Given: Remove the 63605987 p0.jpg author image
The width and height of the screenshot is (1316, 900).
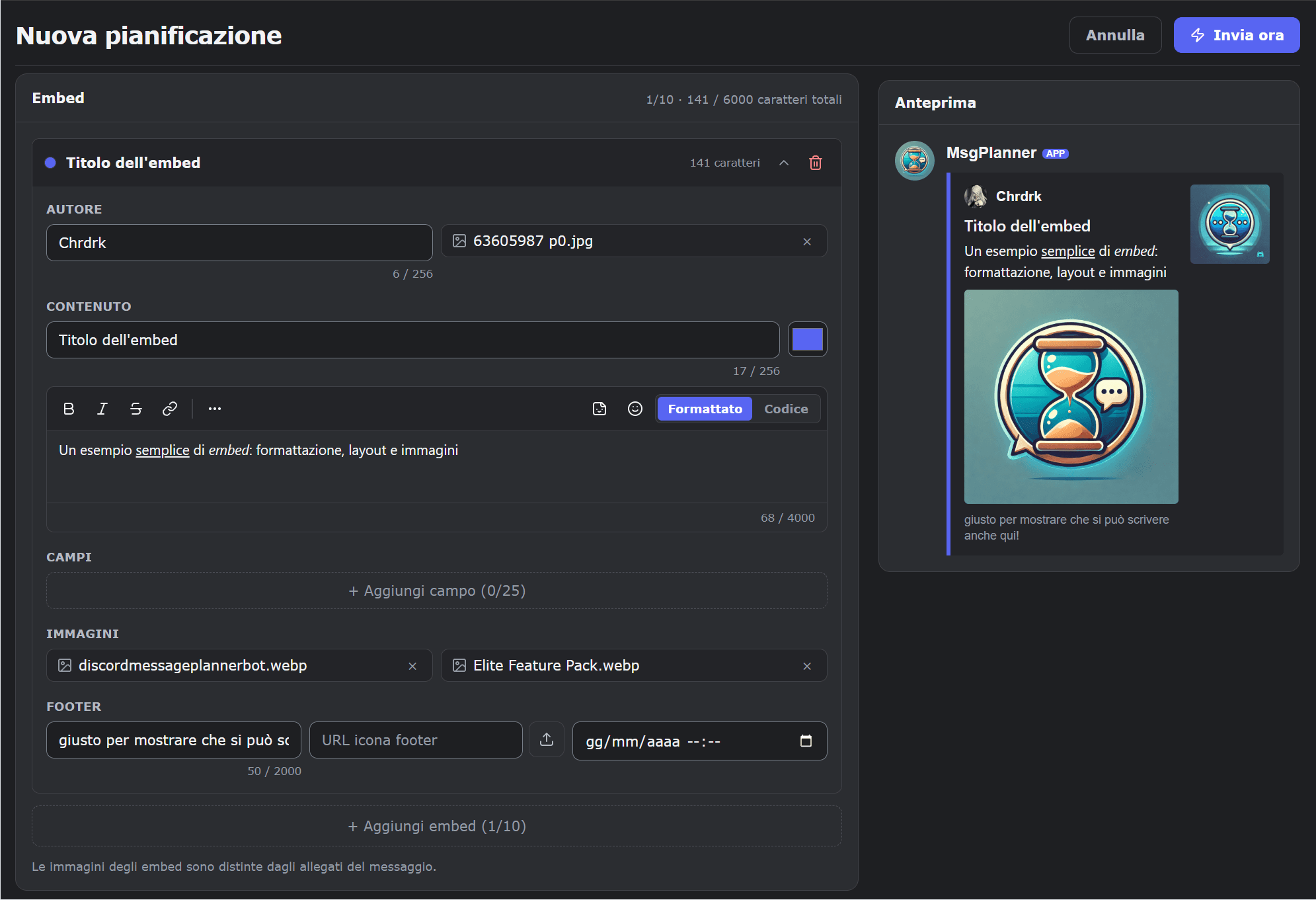Looking at the screenshot, I should coord(807,242).
